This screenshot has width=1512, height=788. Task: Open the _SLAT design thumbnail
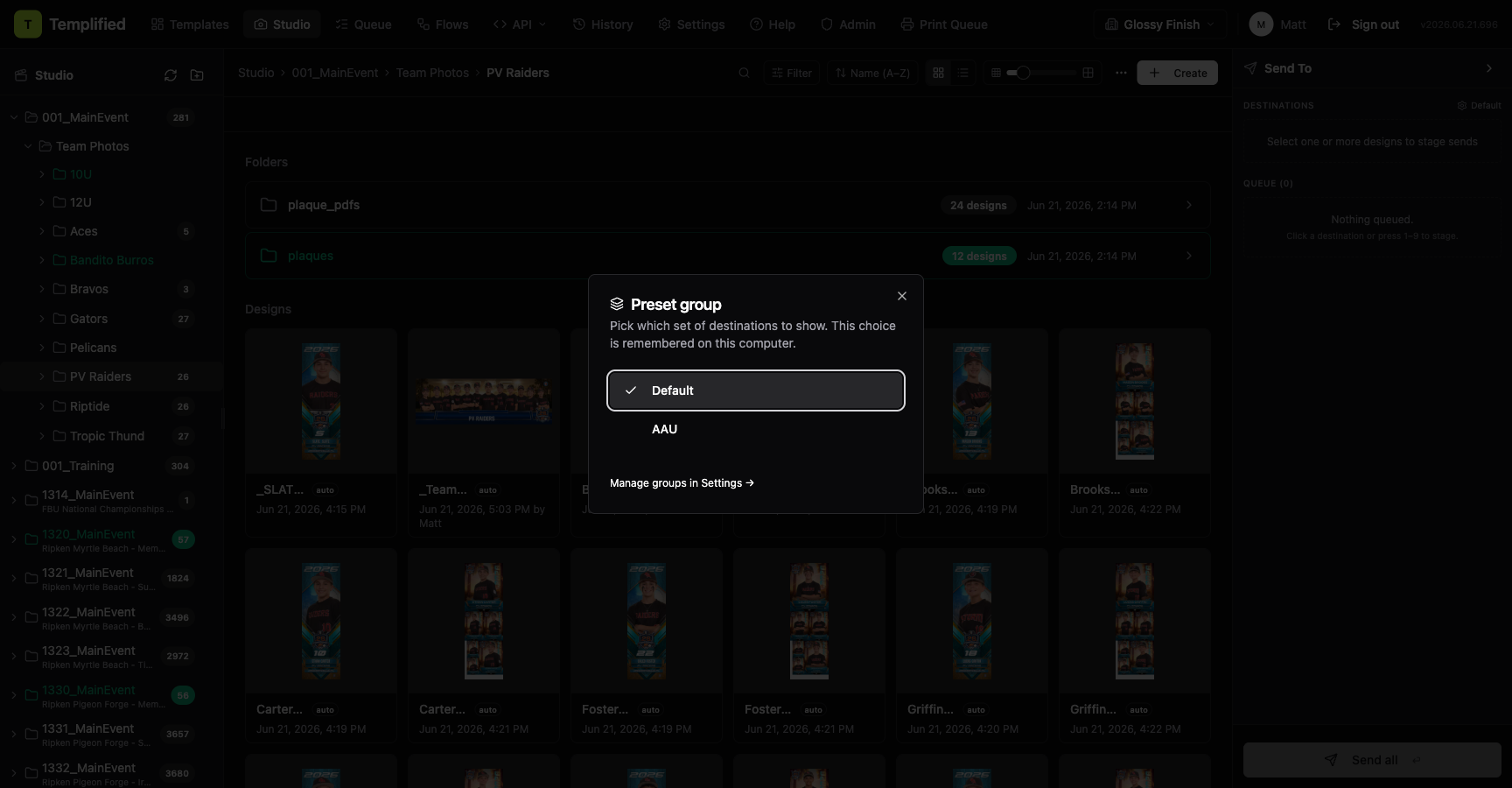coord(321,402)
